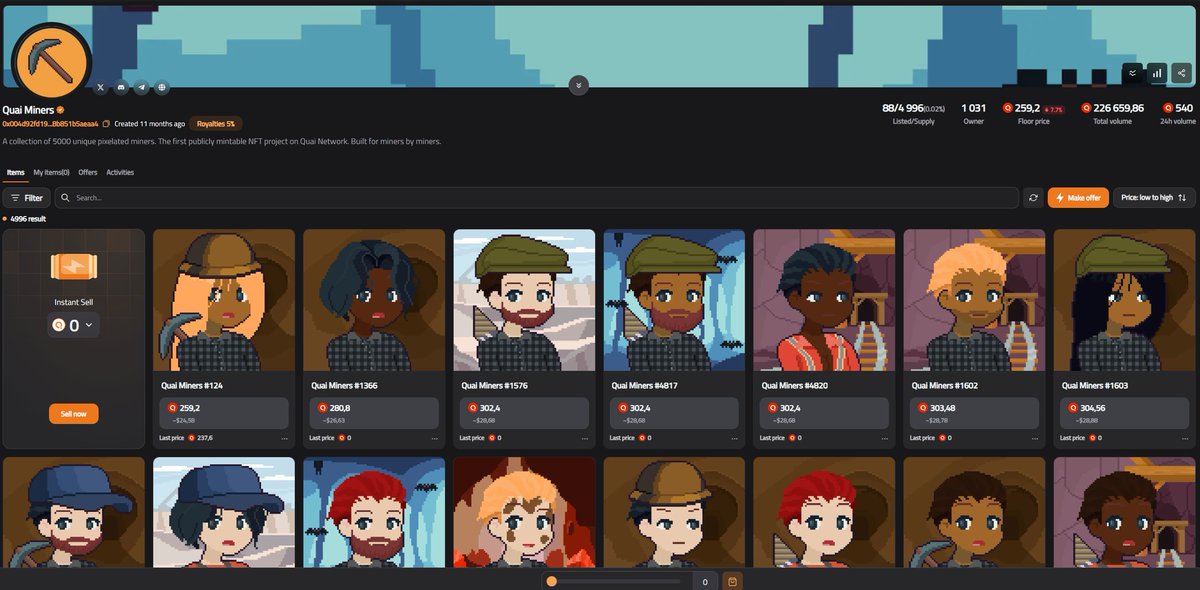Screen dimensions: 1200x590
Task: Open the Quai Miners #1366 thumbnail
Action: [374, 300]
